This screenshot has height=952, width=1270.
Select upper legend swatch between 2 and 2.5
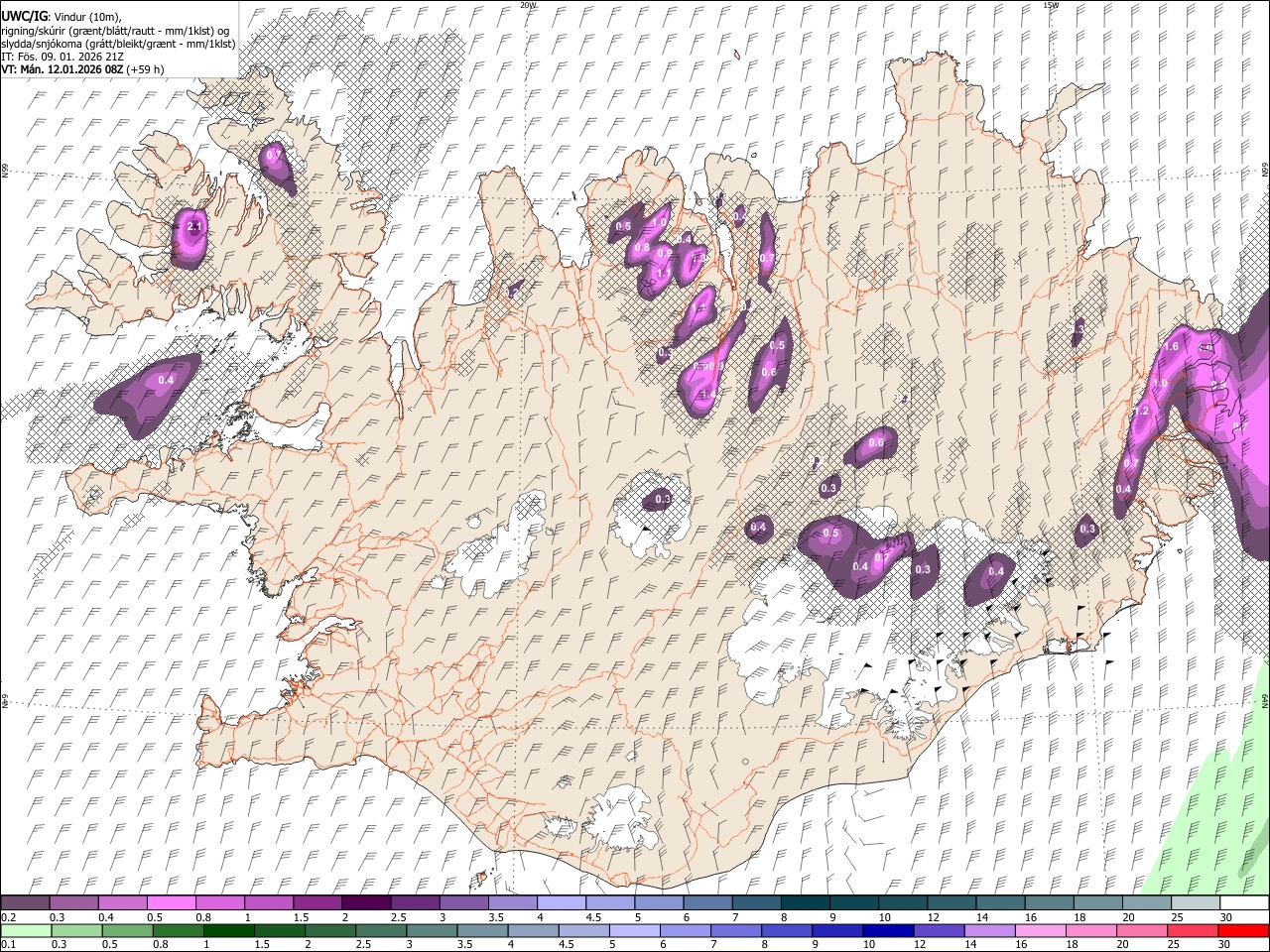[366, 903]
